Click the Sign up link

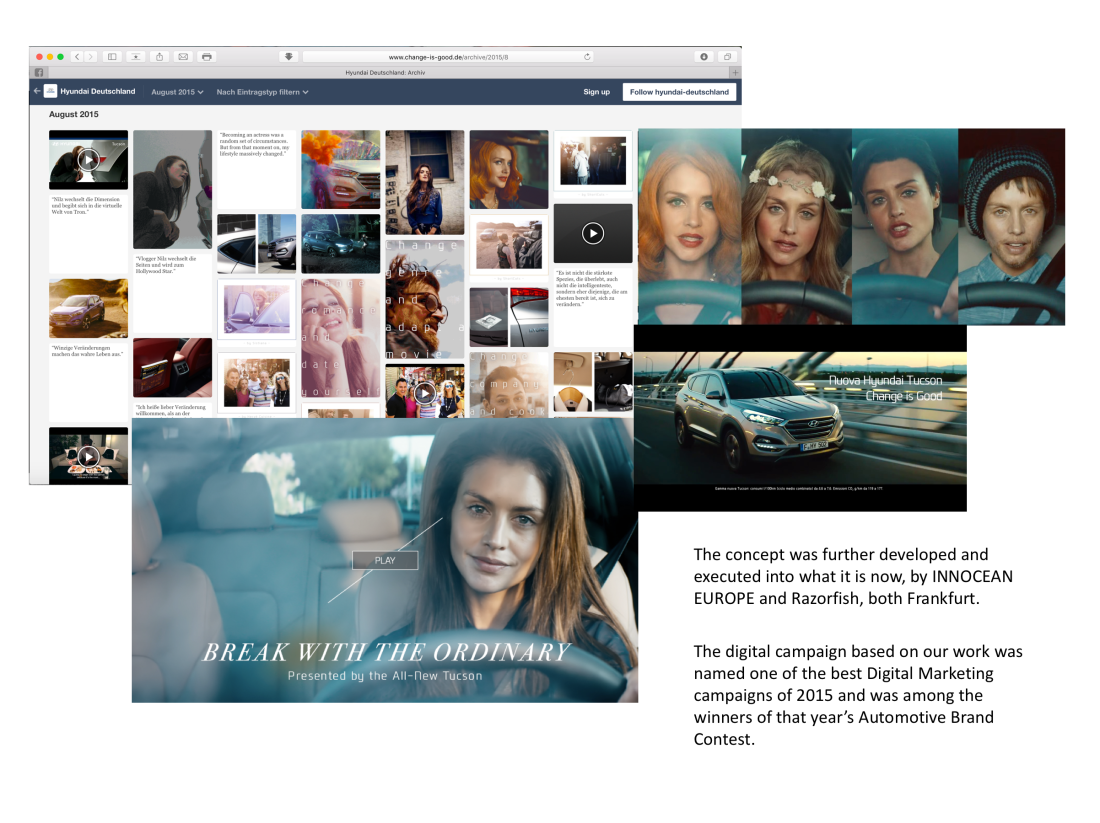point(596,92)
